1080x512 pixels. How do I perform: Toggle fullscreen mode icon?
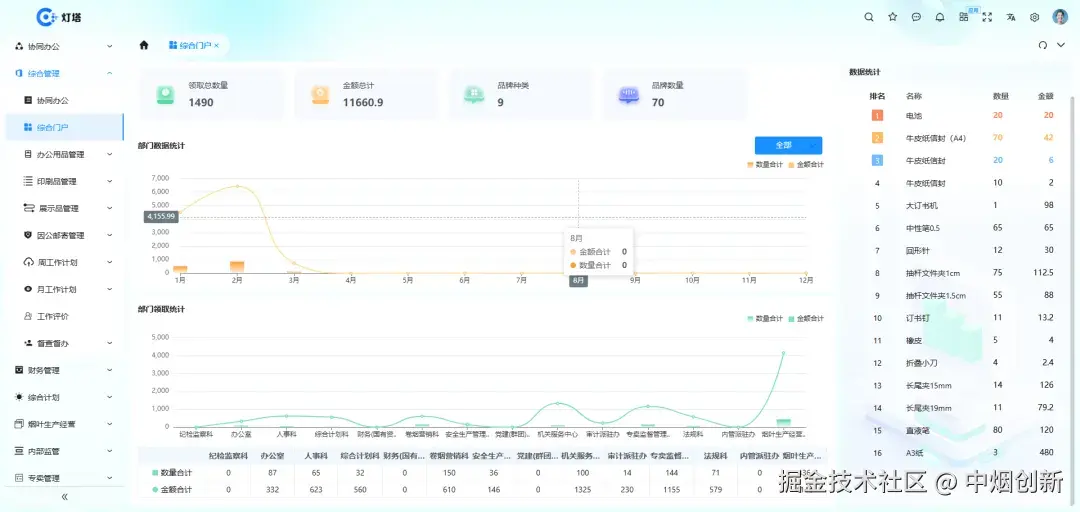pyautogui.click(x=987, y=17)
